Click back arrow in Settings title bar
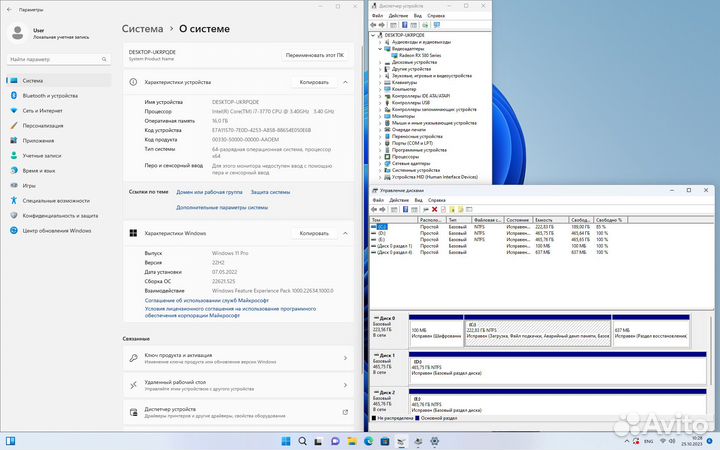The width and height of the screenshot is (720, 450). [x=9, y=9]
